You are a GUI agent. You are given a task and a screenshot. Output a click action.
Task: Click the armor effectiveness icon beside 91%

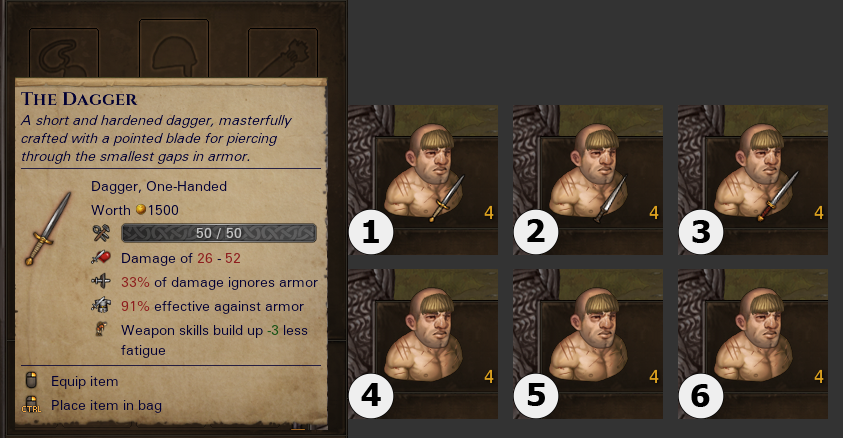[101, 306]
